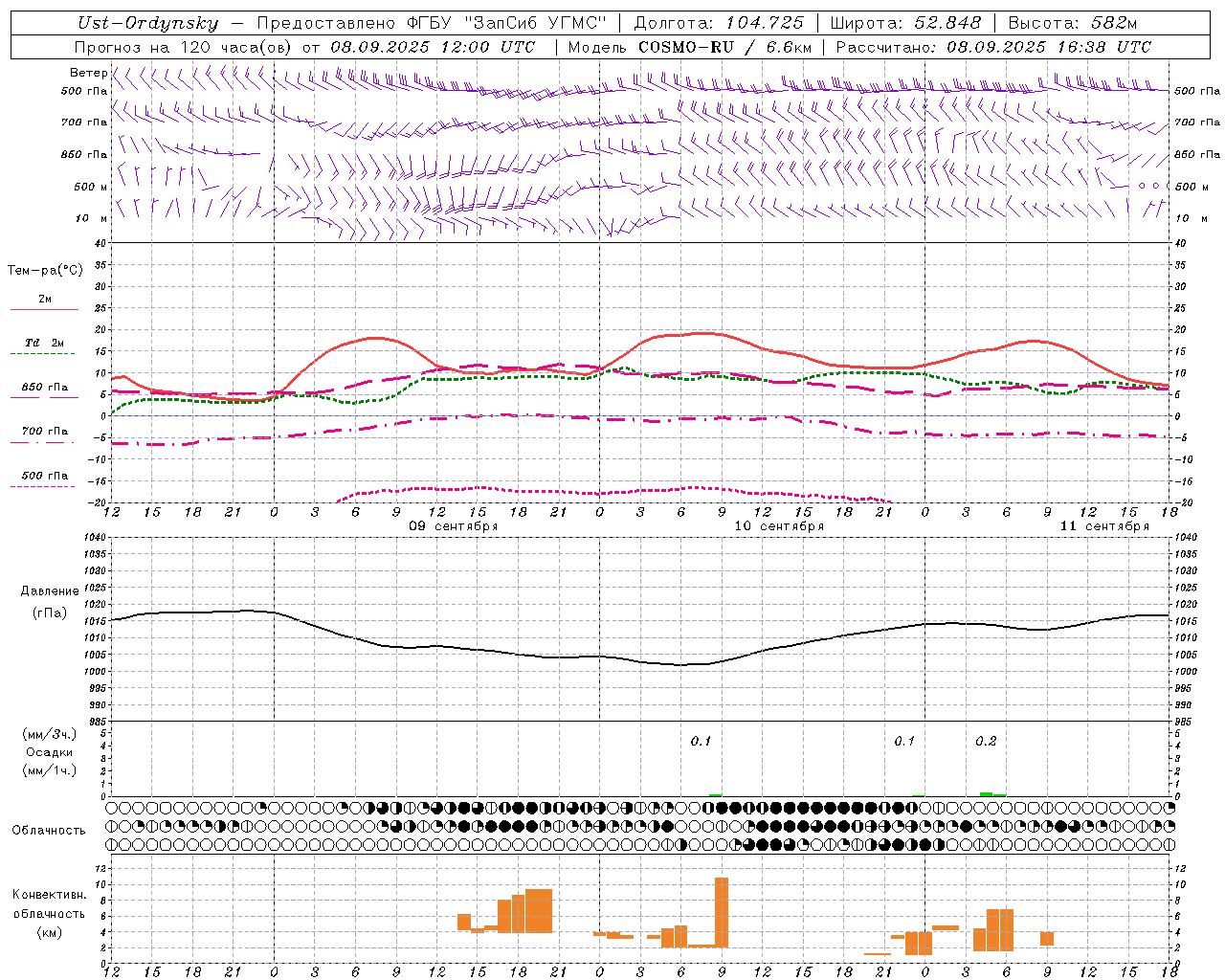The height and width of the screenshot is (980, 1225).
Task: Click the "10 сентября" date label
Action: tap(779, 526)
